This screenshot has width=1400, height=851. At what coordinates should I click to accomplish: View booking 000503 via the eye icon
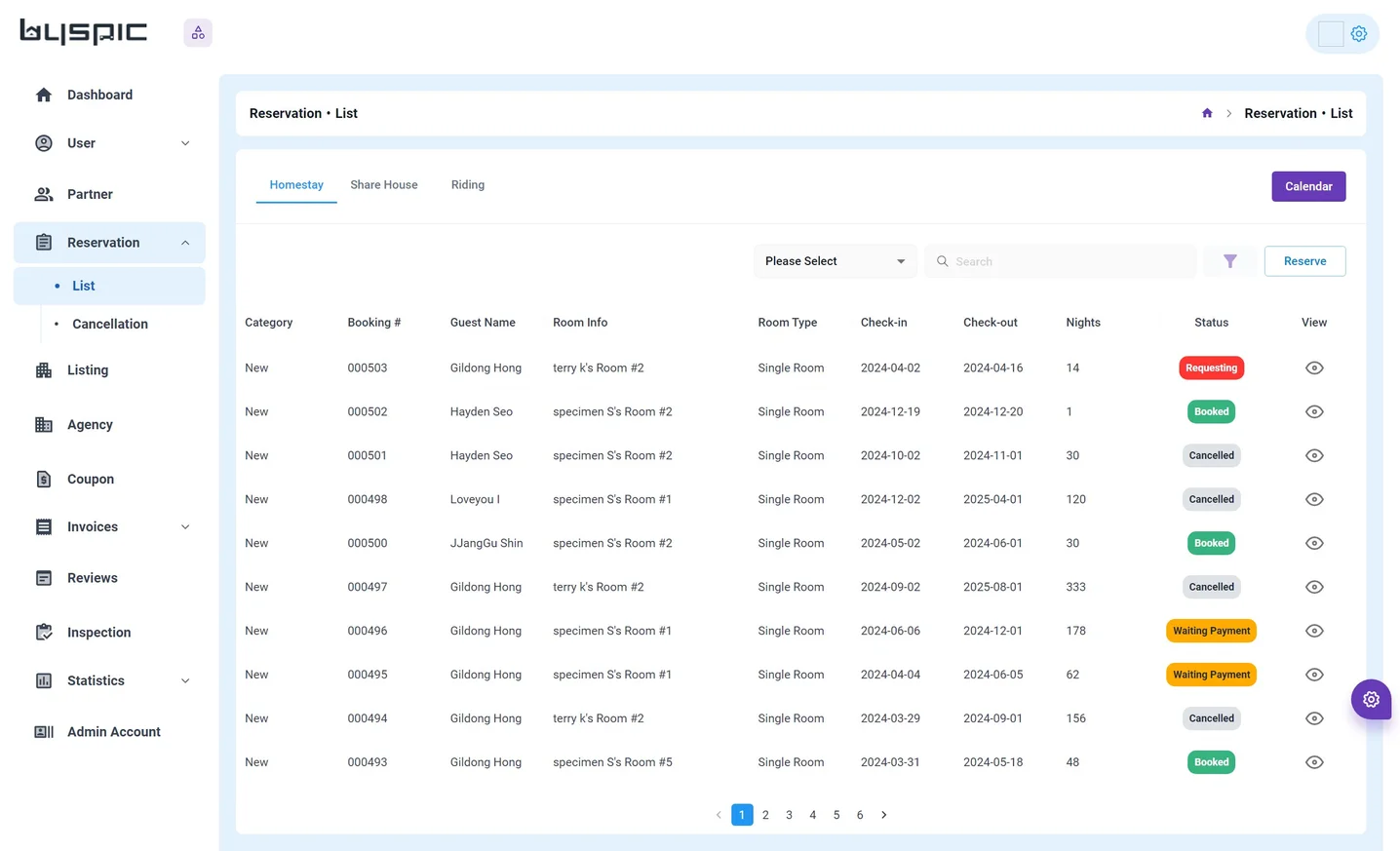tap(1314, 367)
